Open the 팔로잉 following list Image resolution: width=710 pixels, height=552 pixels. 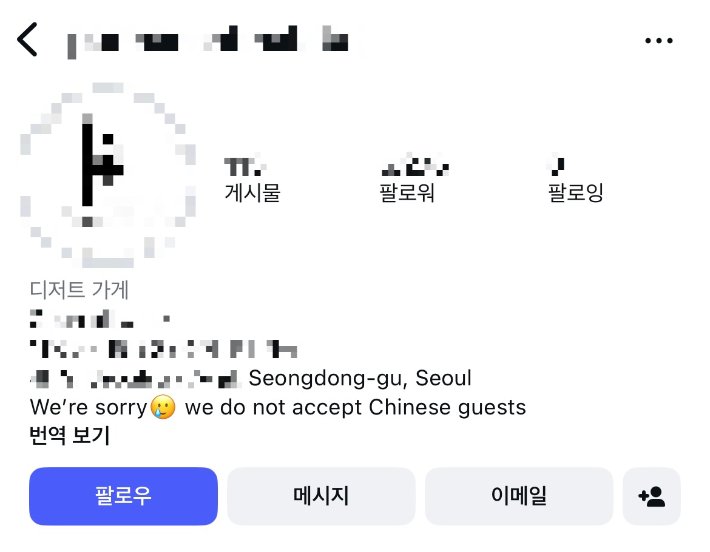pyautogui.click(x=576, y=193)
